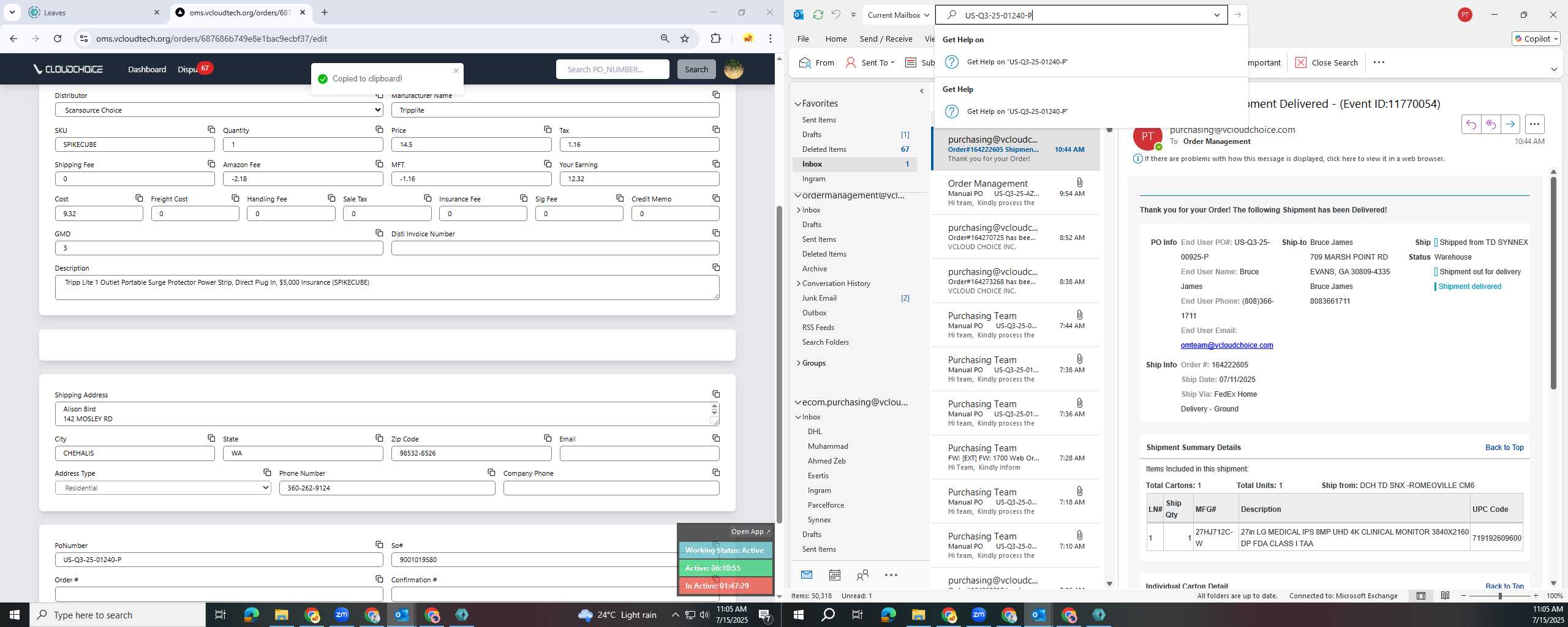The width and height of the screenshot is (1568, 627).
Task: Open Address Type Residential dropdown
Action: pos(163,487)
